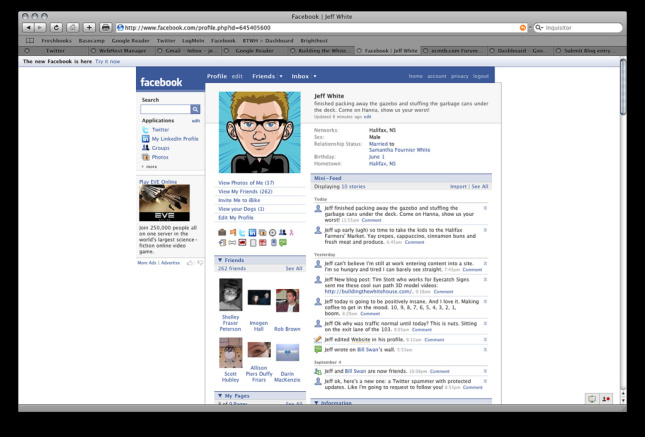Click the magnifier search button in Facebook sidebar

pos(195,109)
